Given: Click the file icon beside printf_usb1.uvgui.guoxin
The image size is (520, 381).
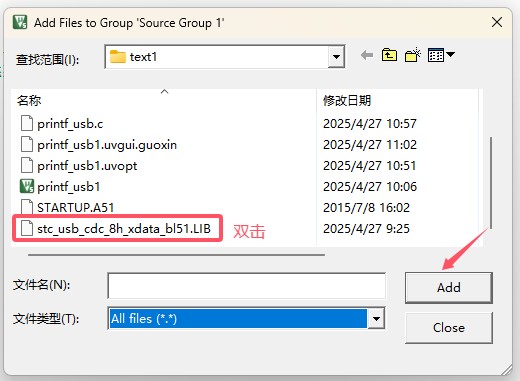Looking at the screenshot, I should tap(27, 144).
